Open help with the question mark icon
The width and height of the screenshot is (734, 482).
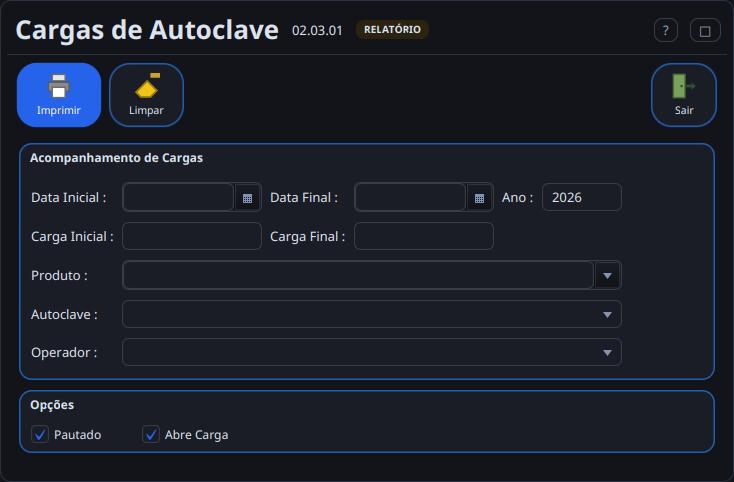(x=666, y=31)
